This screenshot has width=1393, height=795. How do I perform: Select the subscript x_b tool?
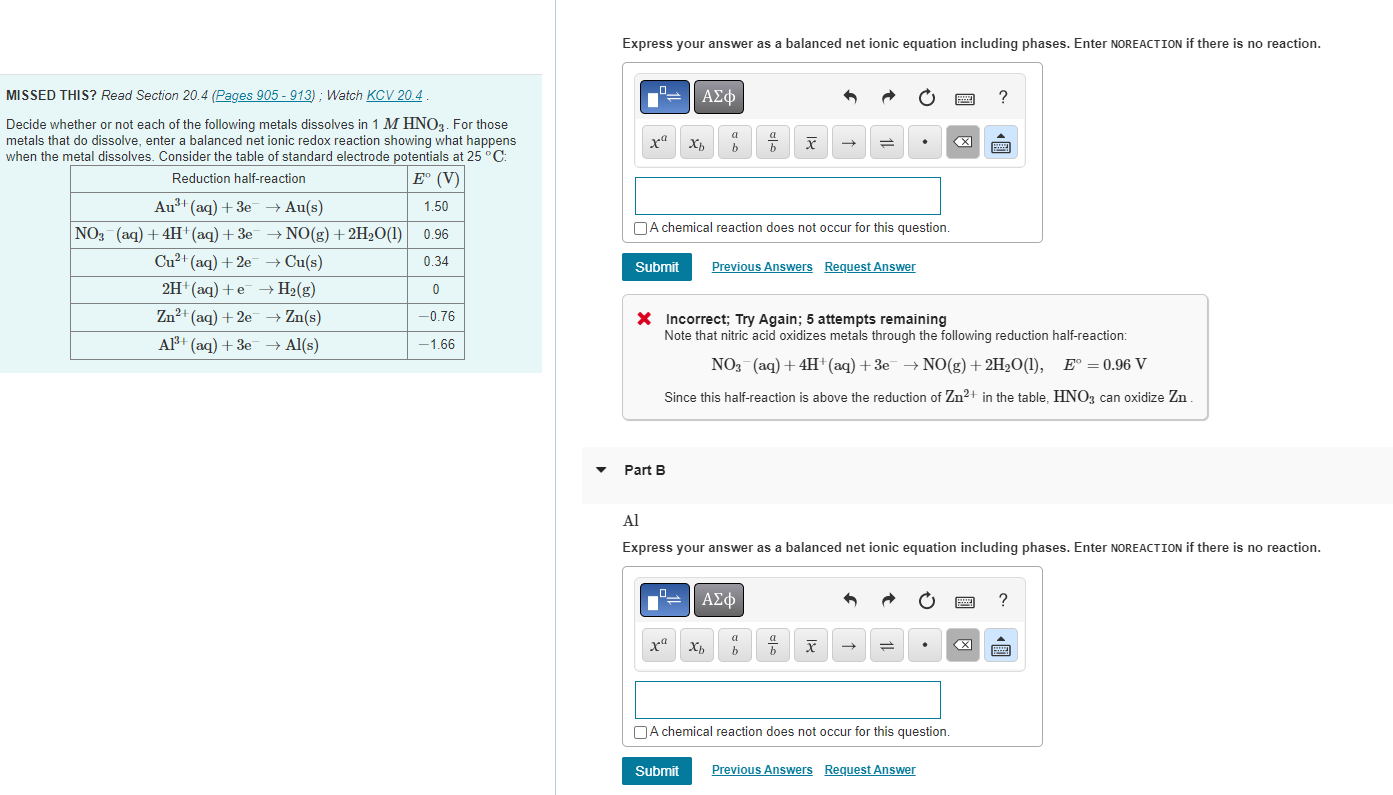[x=696, y=141]
